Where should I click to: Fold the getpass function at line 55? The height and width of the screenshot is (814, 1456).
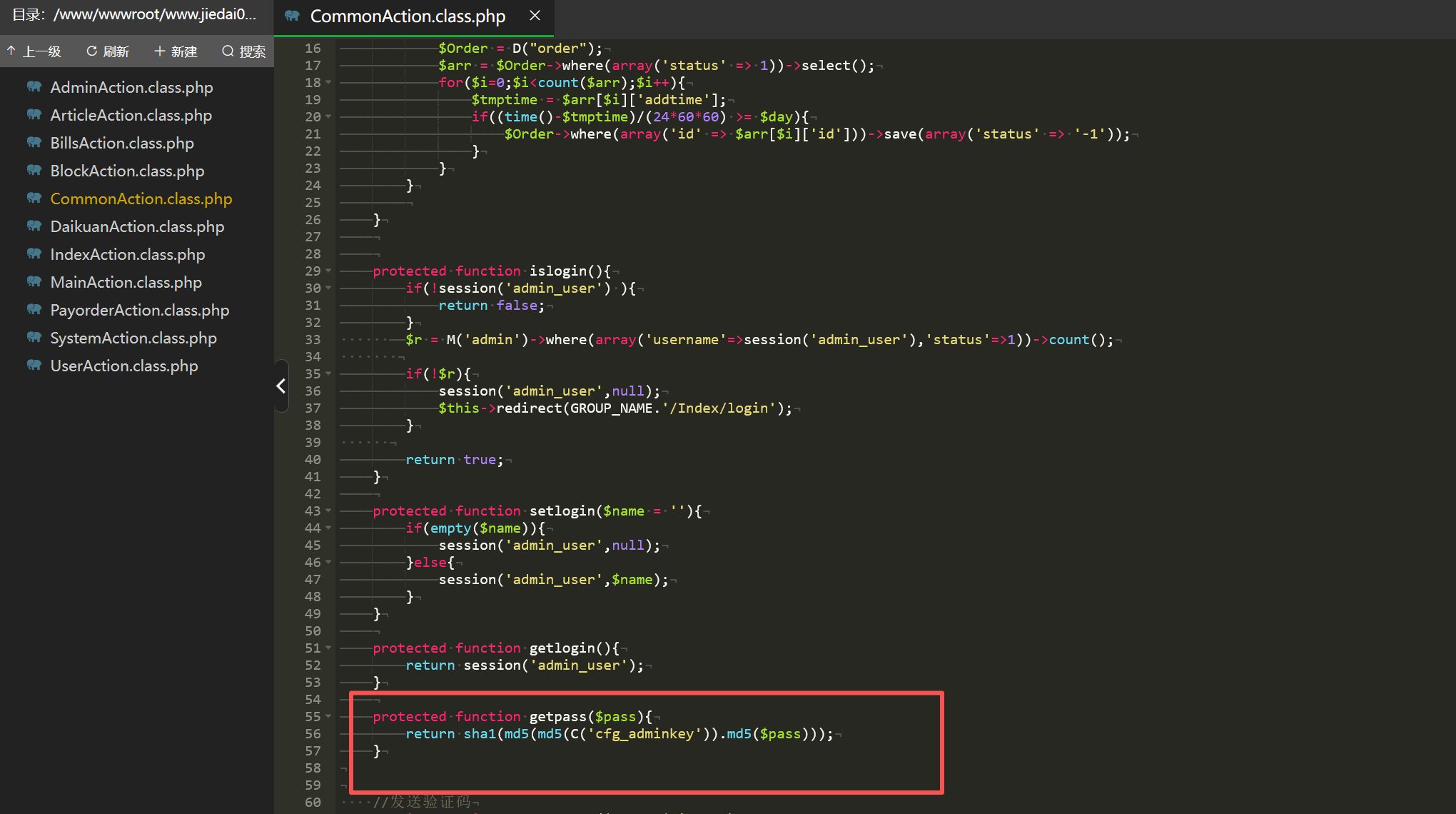click(328, 717)
